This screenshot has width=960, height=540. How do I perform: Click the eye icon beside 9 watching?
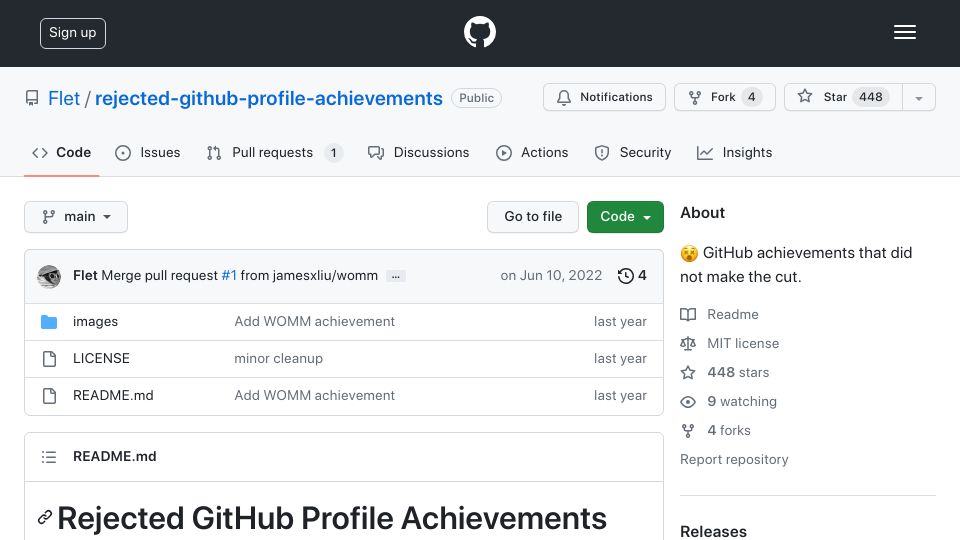688,402
